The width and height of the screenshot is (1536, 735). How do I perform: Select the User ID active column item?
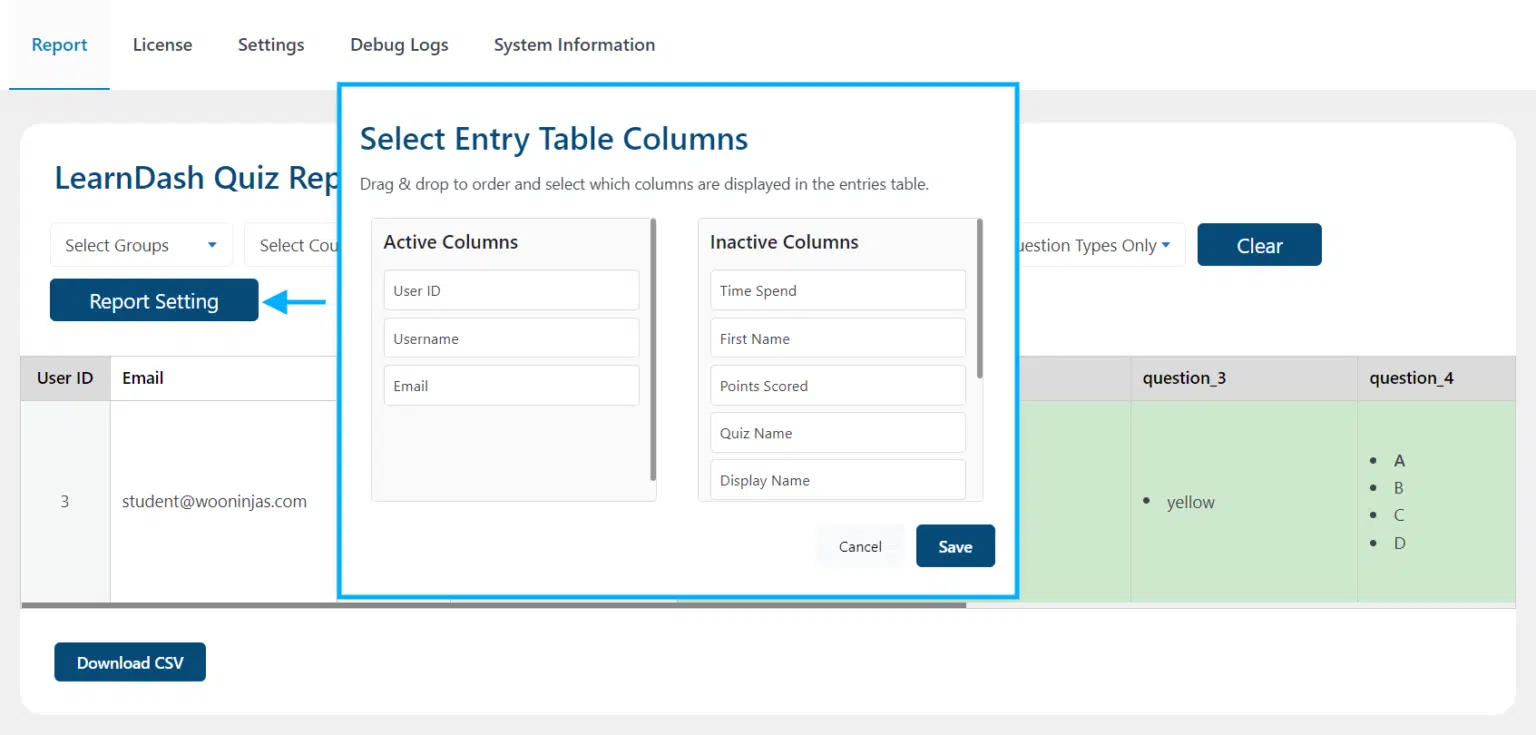tap(511, 290)
